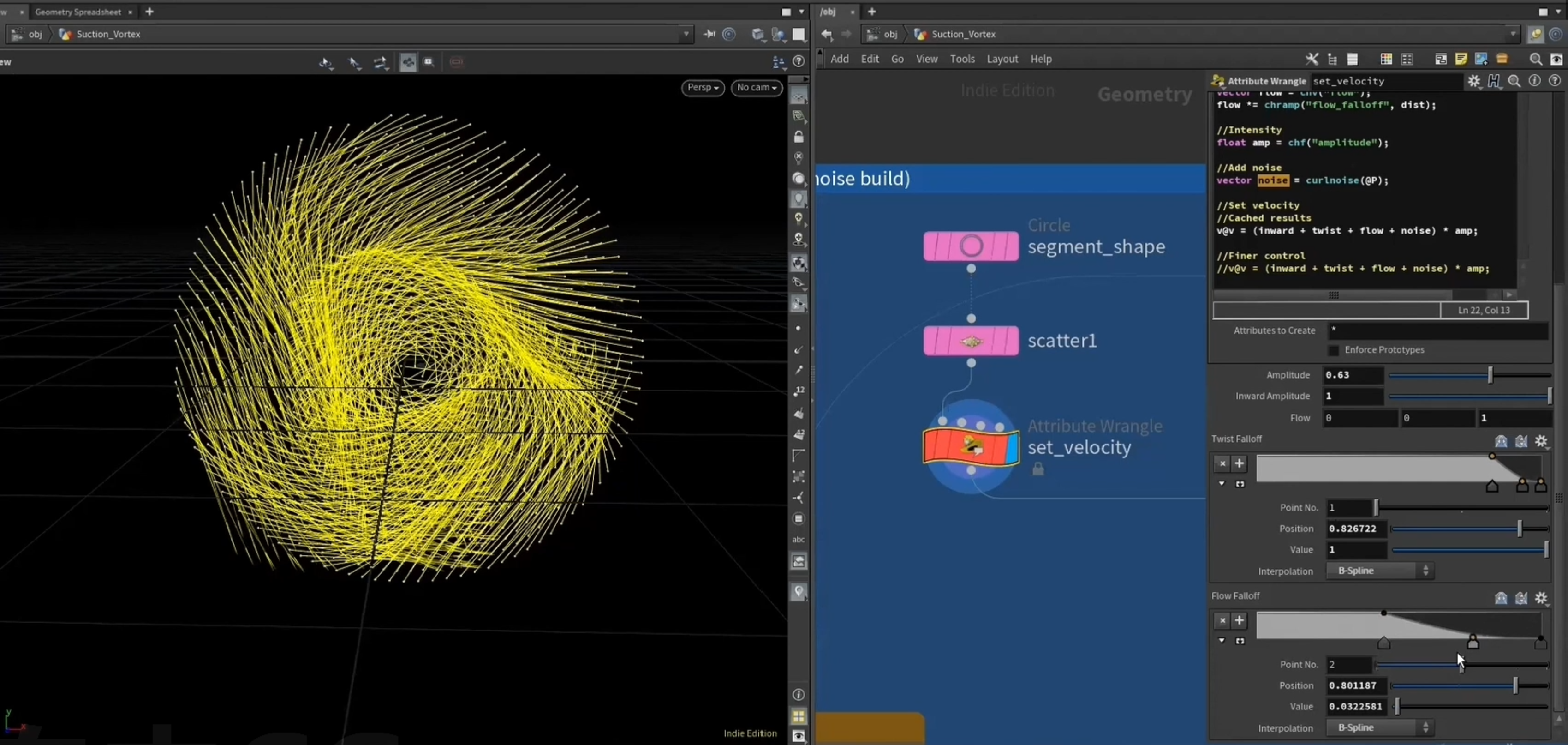Click the gear icon in Attribute Wrangle header
Image resolution: width=1568 pixels, height=745 pixels.
click(x=1473, y=81)
